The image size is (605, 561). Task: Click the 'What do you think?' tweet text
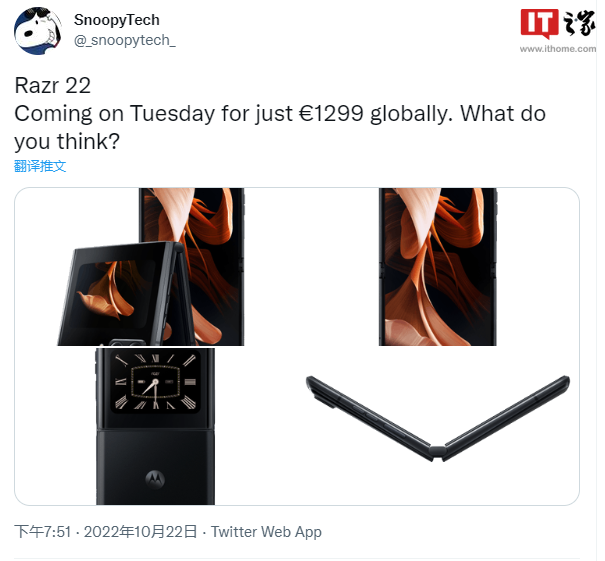(280, 127)
